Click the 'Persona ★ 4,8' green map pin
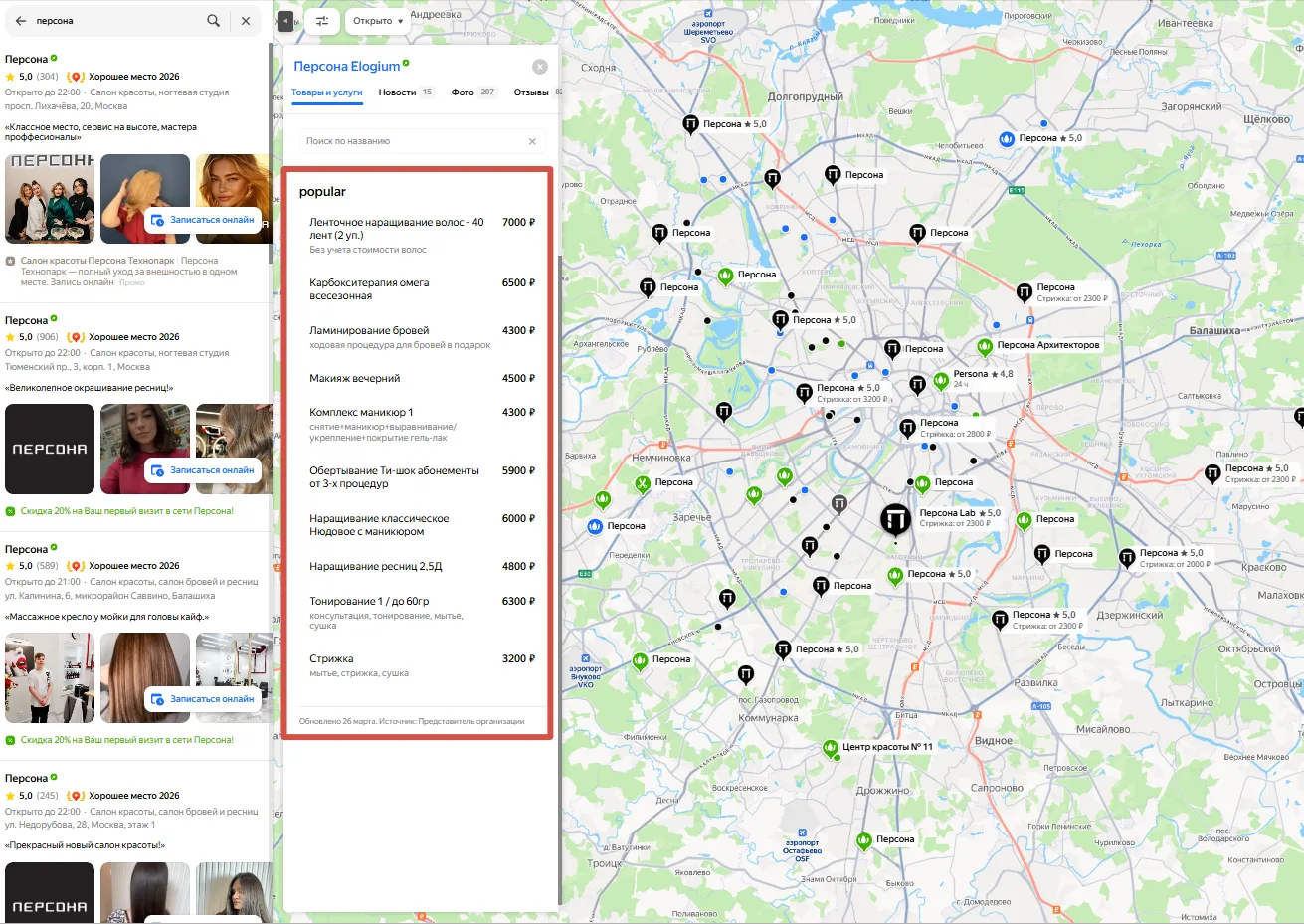 [941, 380]
